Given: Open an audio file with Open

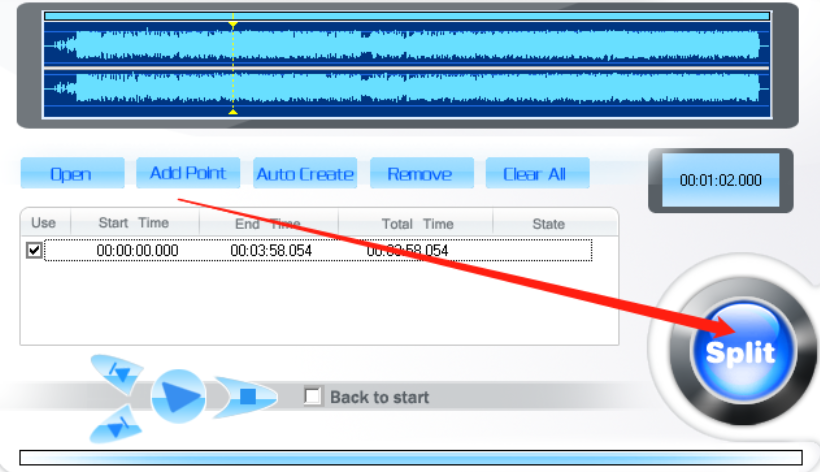Looking at the screenshot, I should (72, 173).
